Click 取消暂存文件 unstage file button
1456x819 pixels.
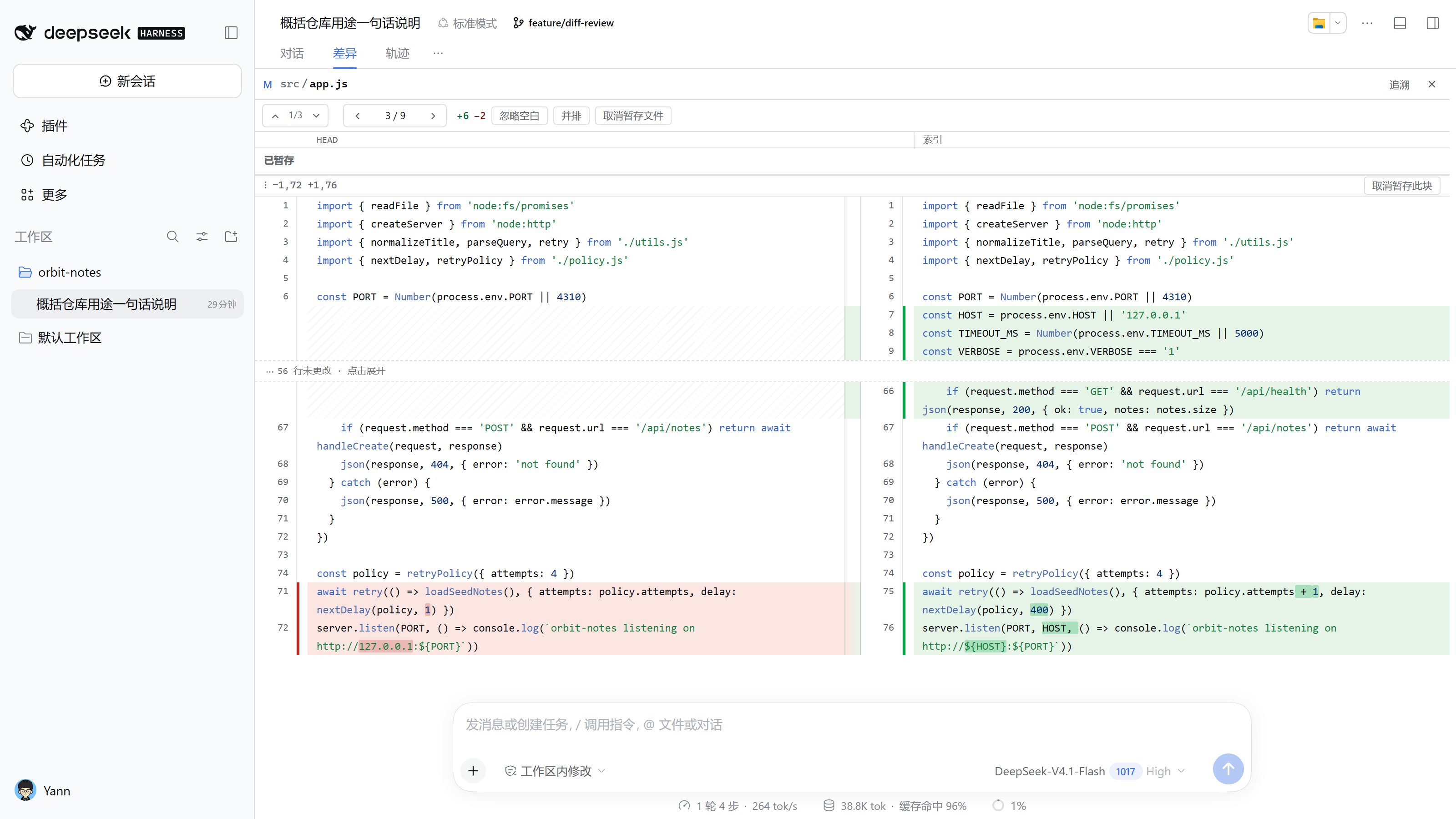(x=633, y=116)
